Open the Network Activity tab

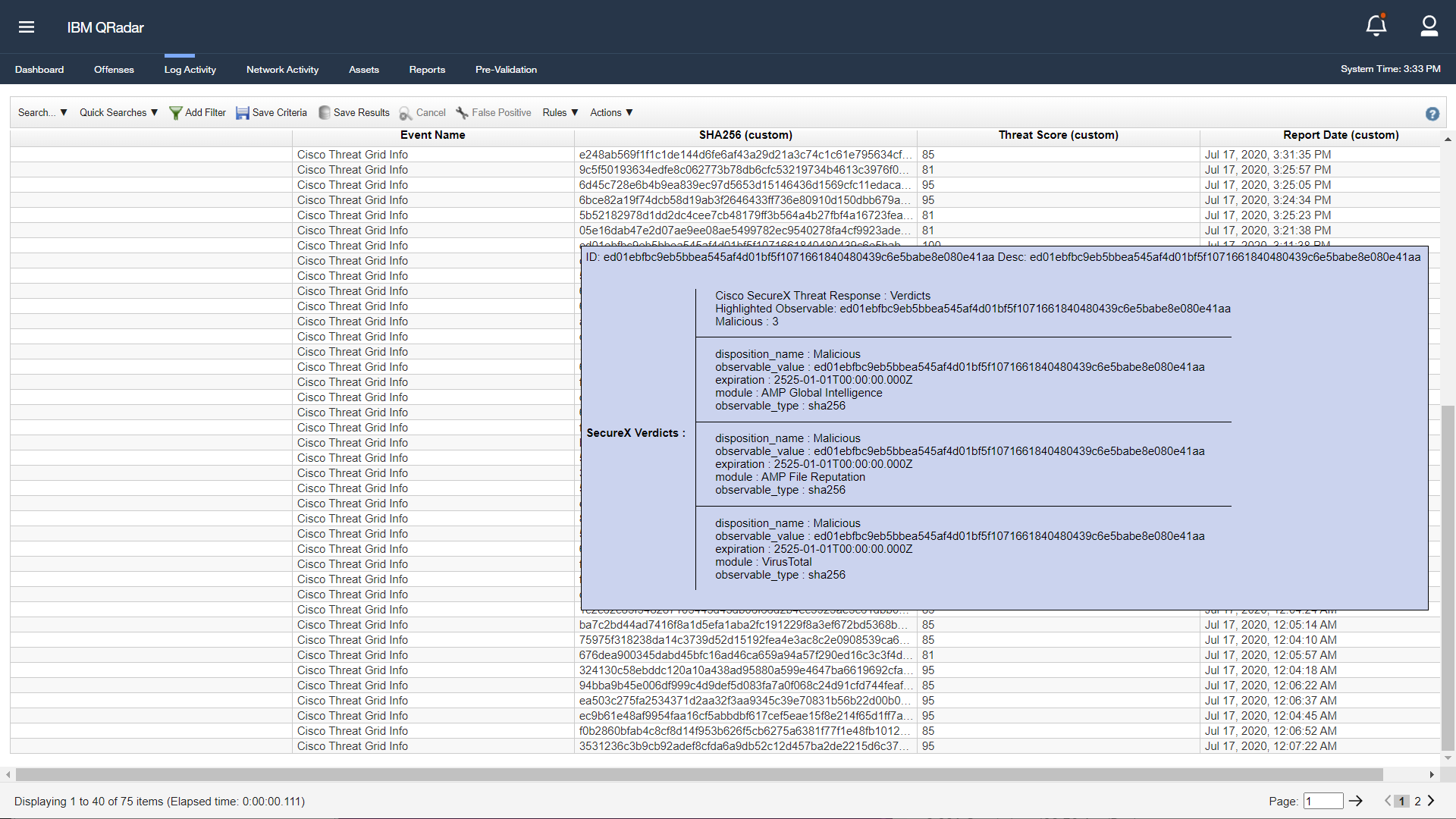[282, 70]
